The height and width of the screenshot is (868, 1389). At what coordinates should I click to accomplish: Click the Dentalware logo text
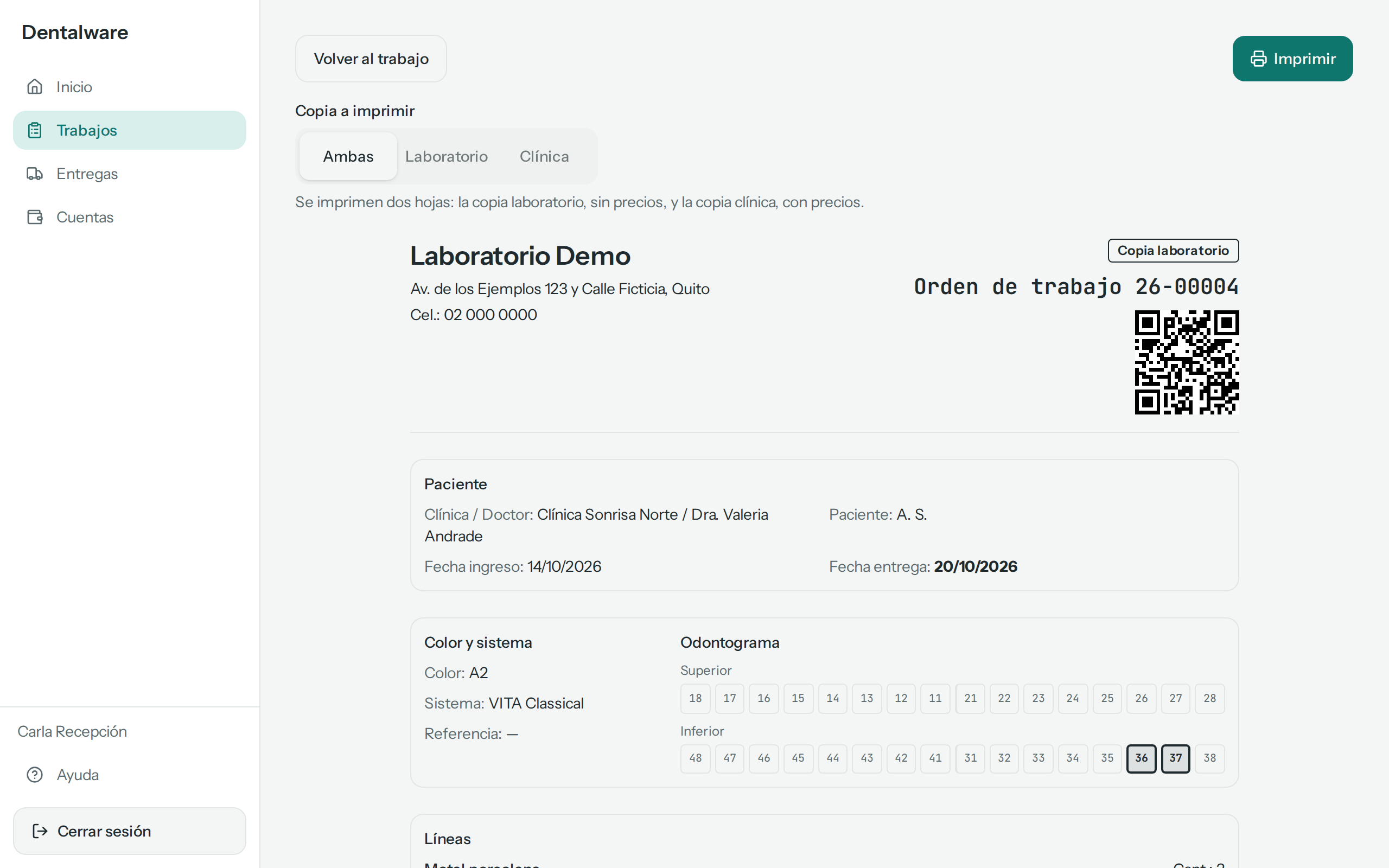tap(75, 32)
